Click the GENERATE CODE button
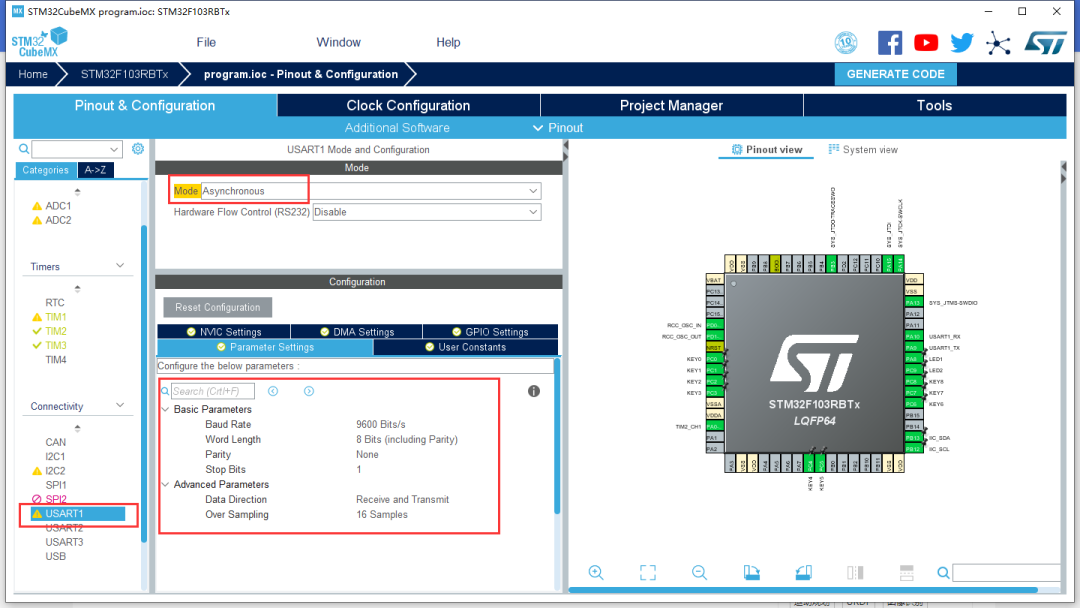 tap(895, 74)
